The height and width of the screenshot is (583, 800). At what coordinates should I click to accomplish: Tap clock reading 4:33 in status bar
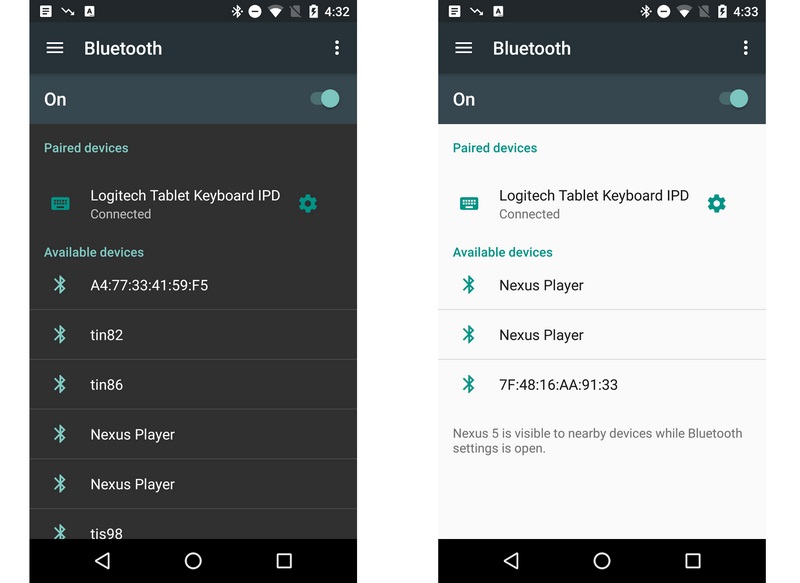pos(745,11)
